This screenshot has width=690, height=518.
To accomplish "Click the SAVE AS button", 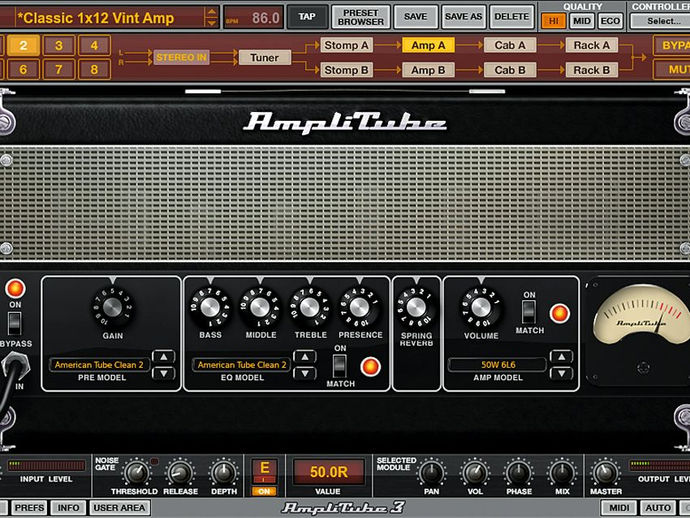I will pyautogui.click(x=463, y=17).
